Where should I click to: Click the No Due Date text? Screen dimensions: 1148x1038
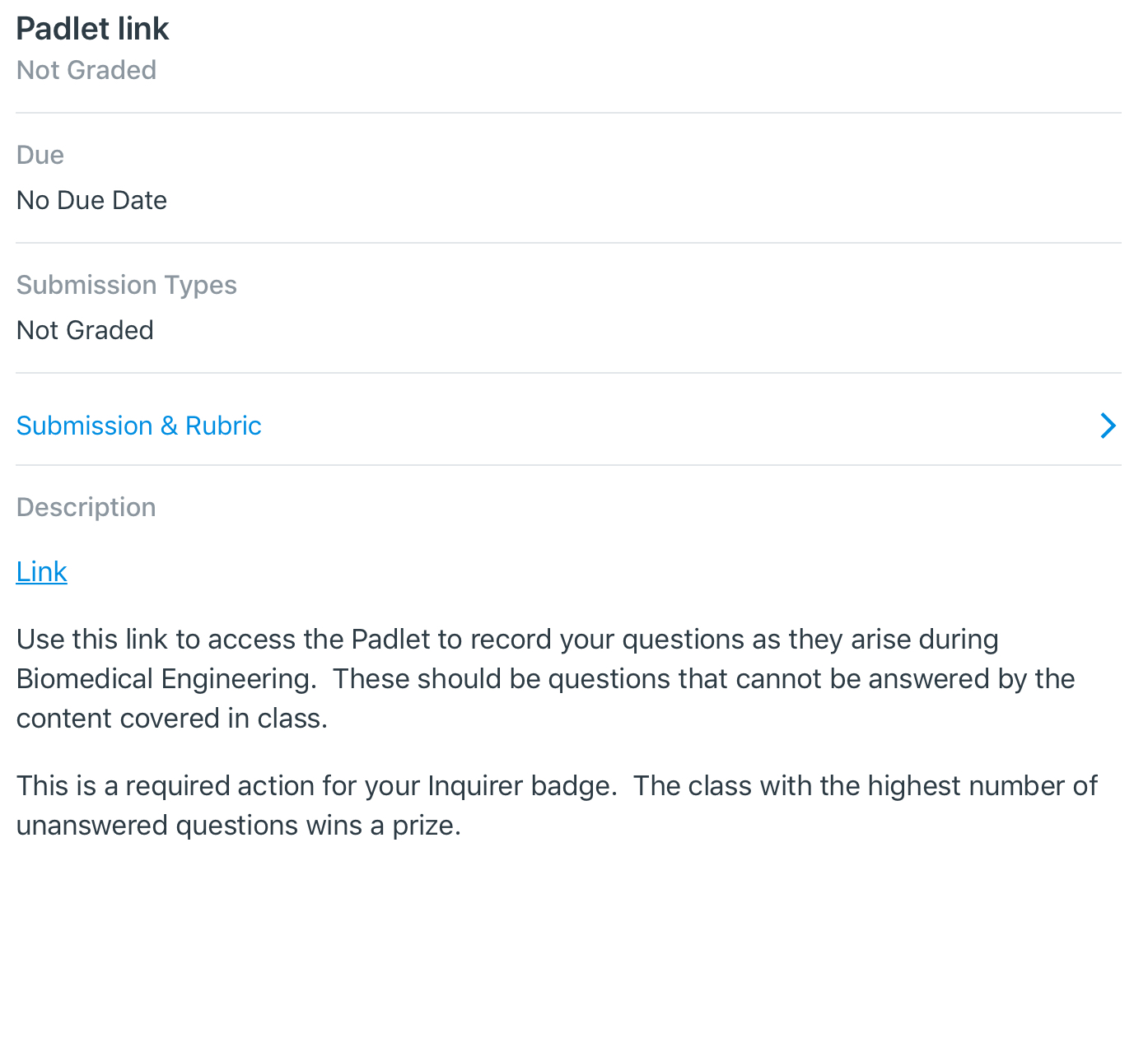coord(91,200)
